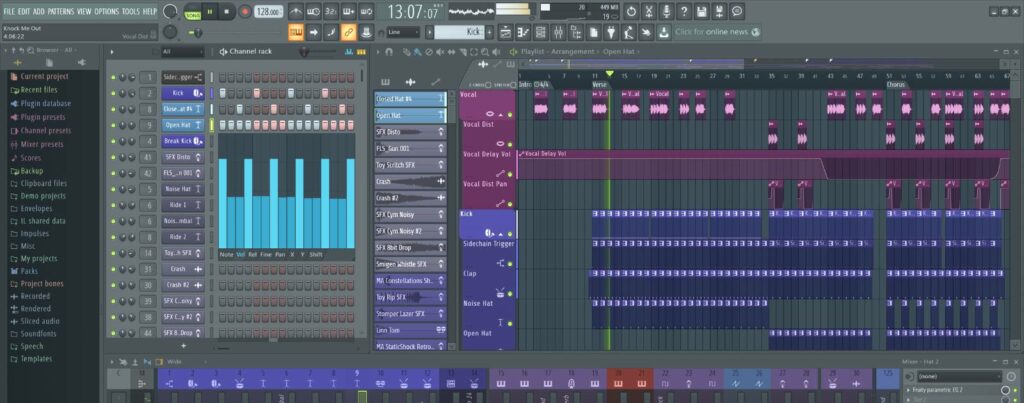Screen dimensions: 1024x403
Task: Toggle the metronome icon in transport
Action: [x=296, y=11]
